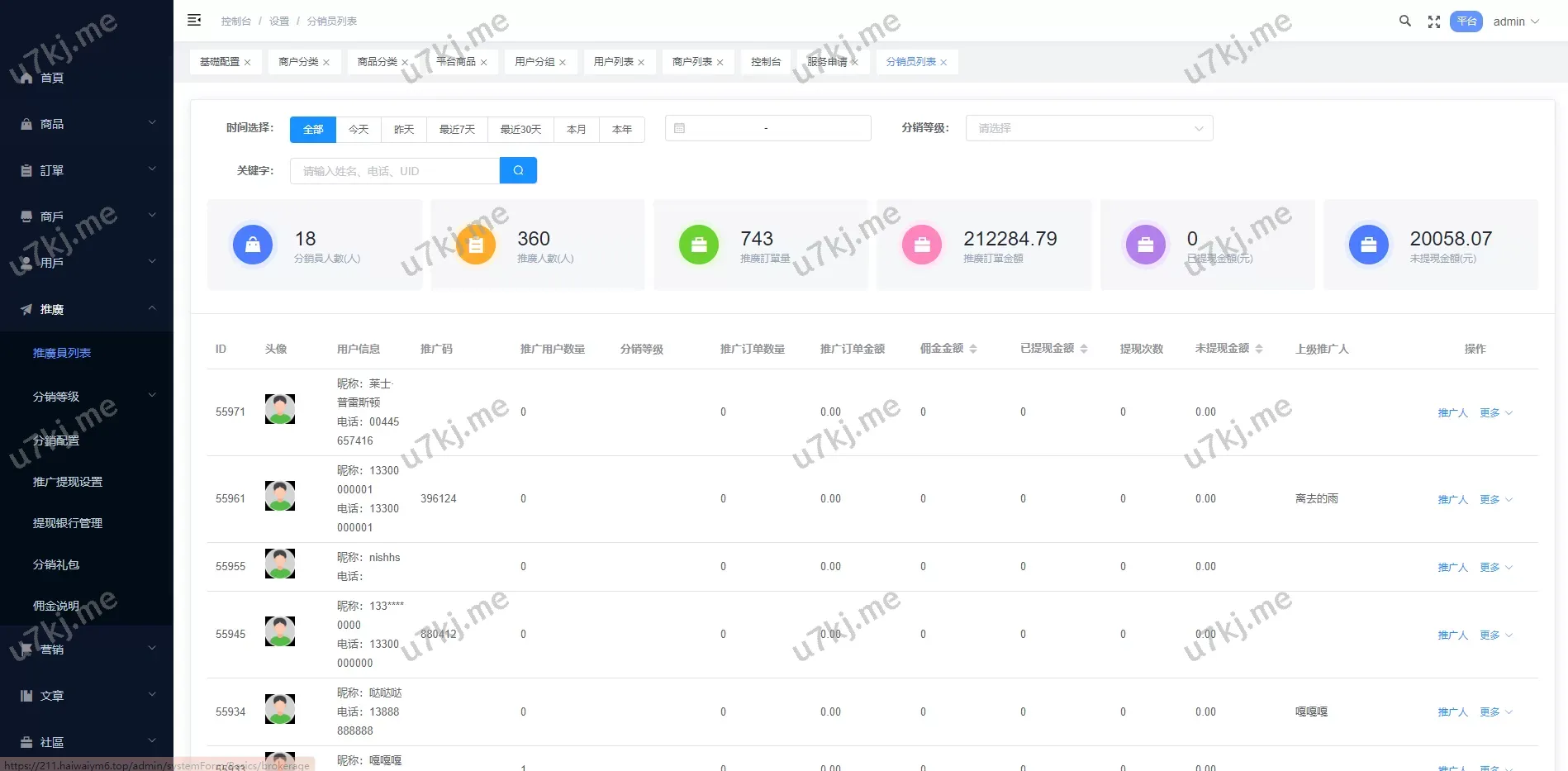Click the search magnifier icon in header
Image resolution: width=1568 pixels, height=771 pixels.
[1404, 21]
